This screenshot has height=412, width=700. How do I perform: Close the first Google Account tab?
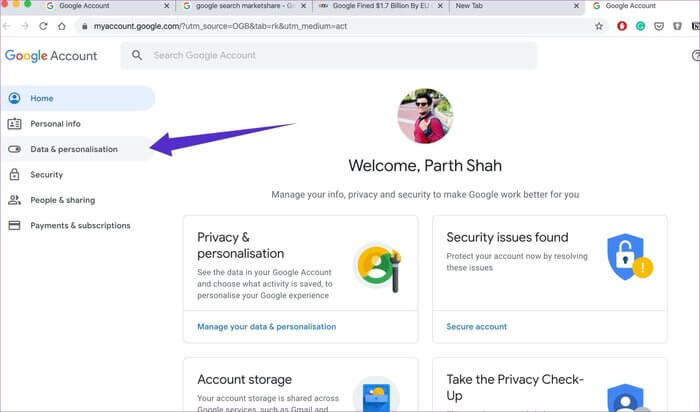[x=167, y=6]
